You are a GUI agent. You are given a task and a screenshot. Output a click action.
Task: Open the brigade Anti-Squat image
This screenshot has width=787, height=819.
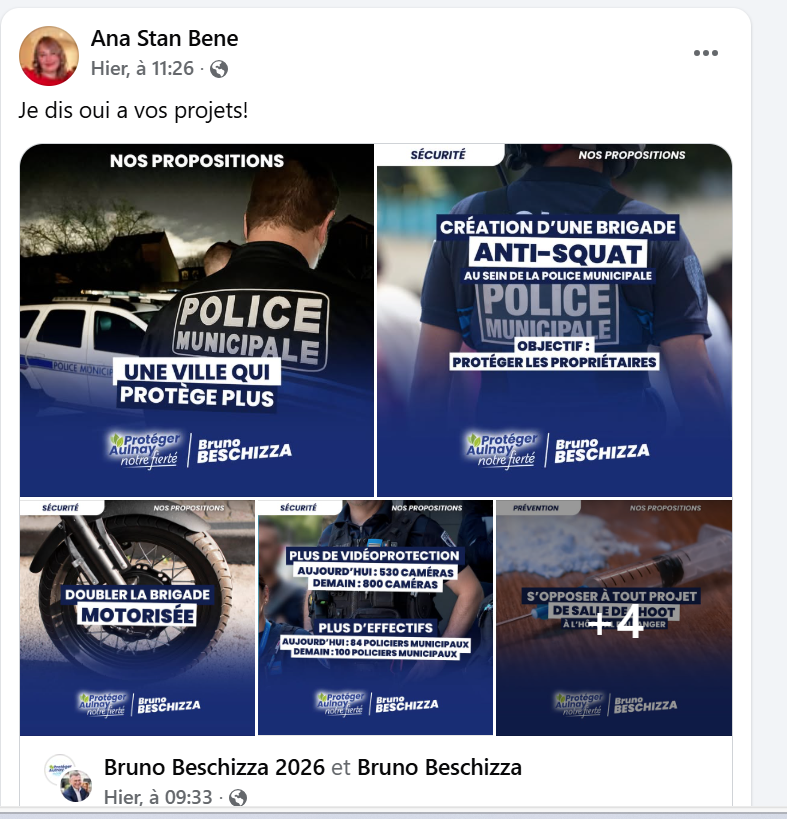(554, 320)
